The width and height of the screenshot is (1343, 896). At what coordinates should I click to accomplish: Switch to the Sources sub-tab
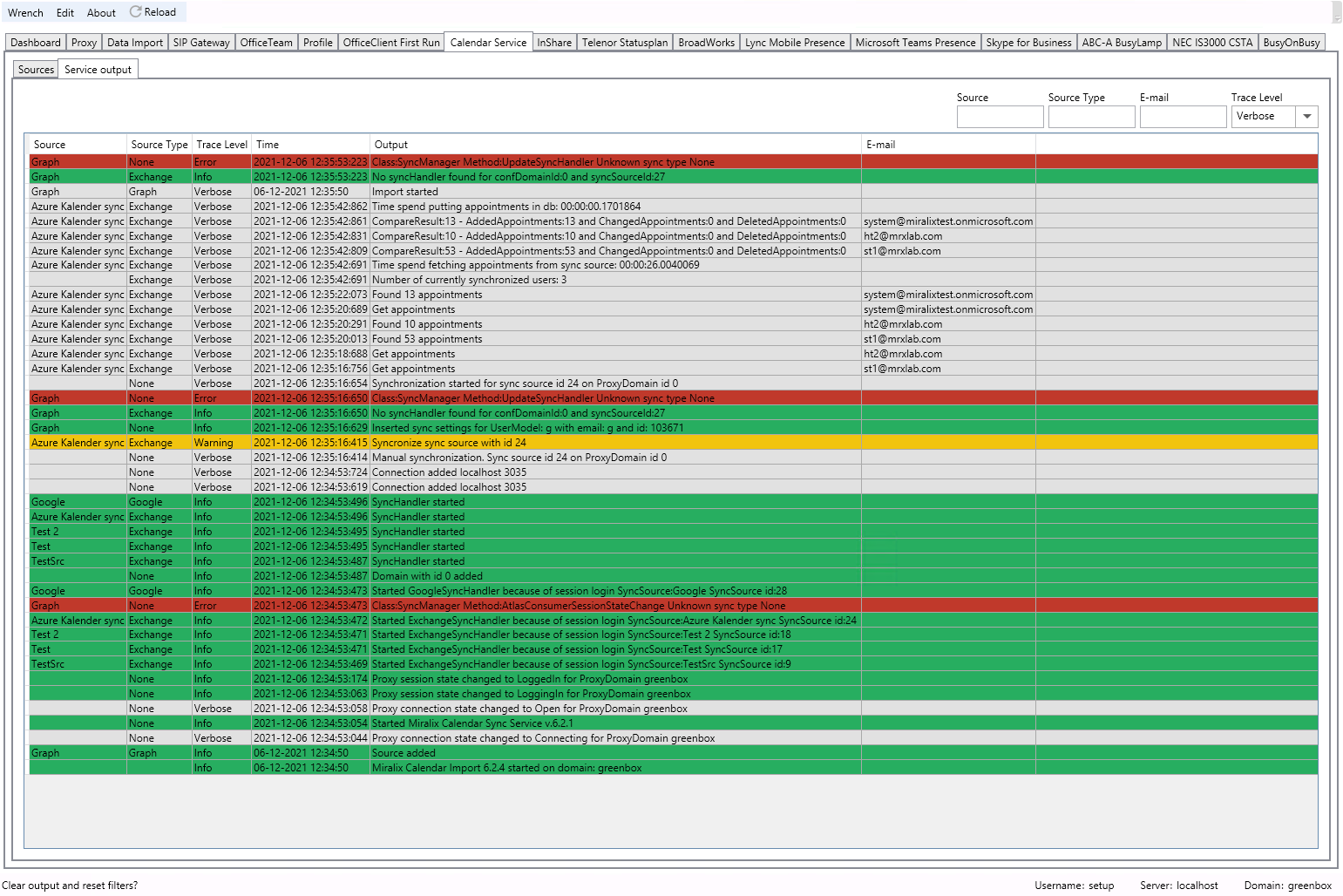(x=36, y=70)
